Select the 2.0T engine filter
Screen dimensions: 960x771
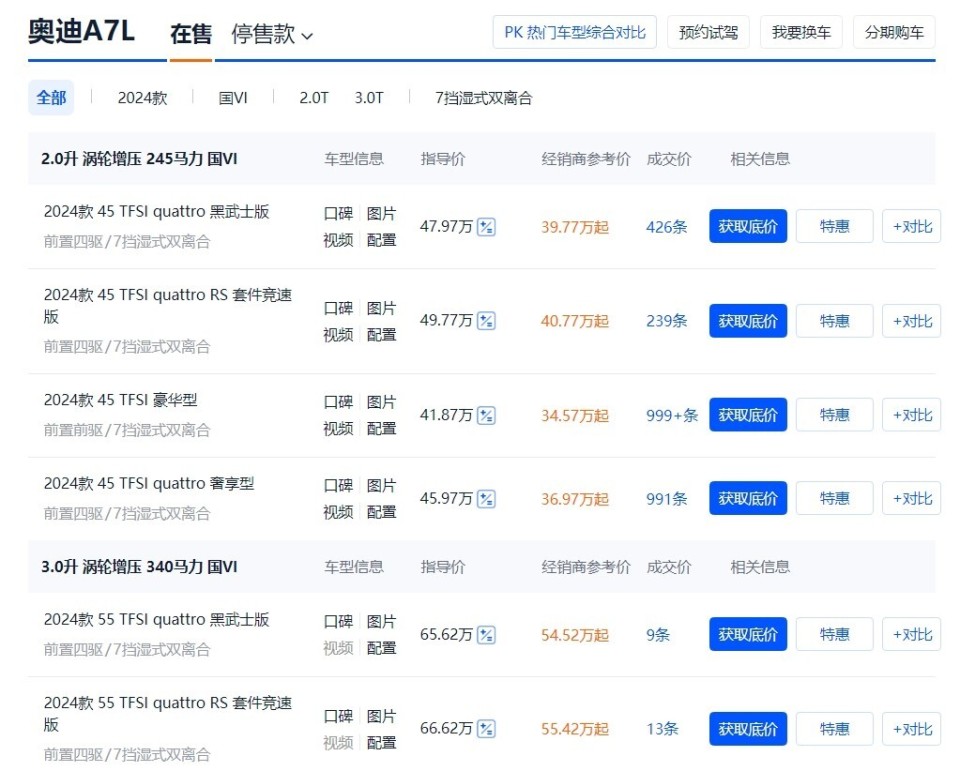314,98
